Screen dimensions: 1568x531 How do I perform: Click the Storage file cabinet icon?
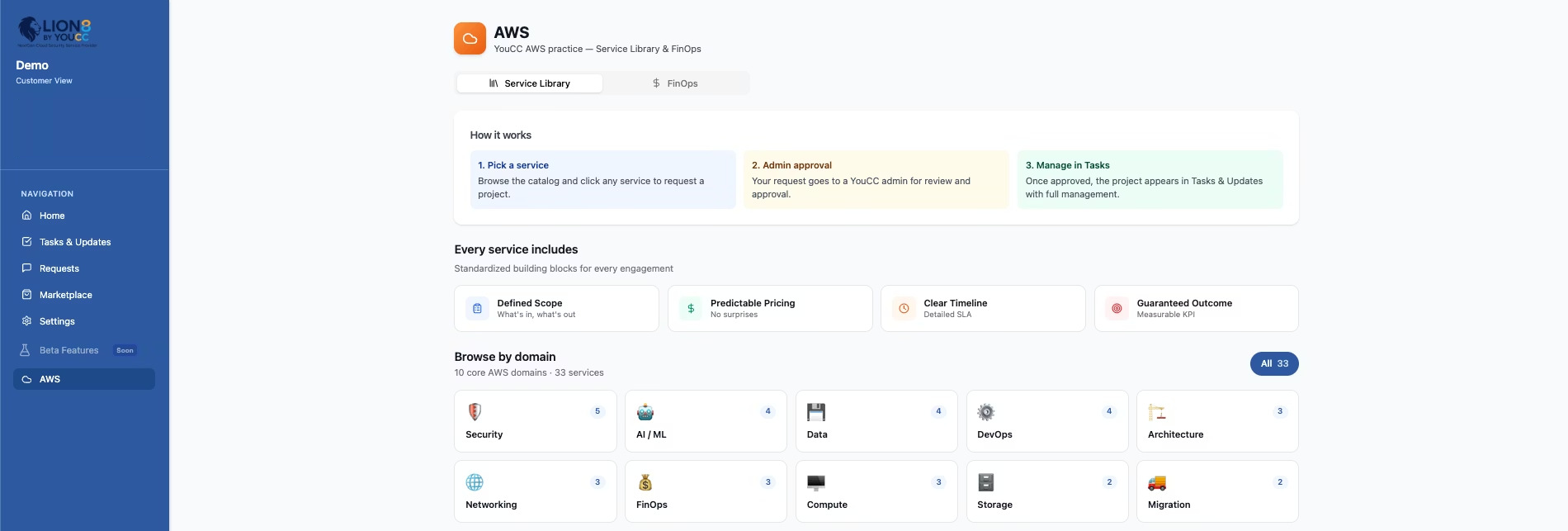[986, 482]
